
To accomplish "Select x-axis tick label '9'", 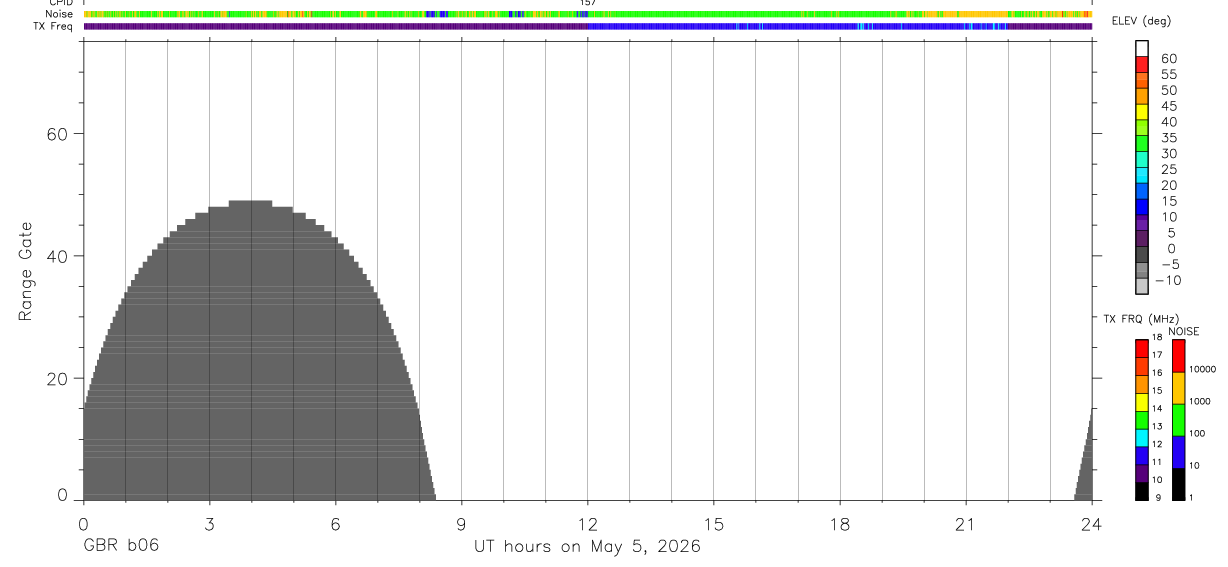I will (461, 524).
